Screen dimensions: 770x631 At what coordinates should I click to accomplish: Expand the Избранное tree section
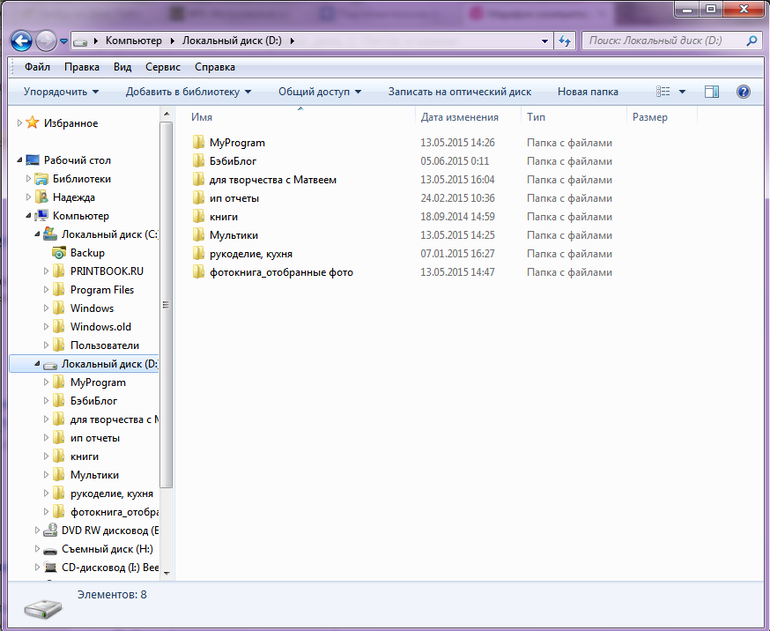pyautogui.click(x=19, y=123)
